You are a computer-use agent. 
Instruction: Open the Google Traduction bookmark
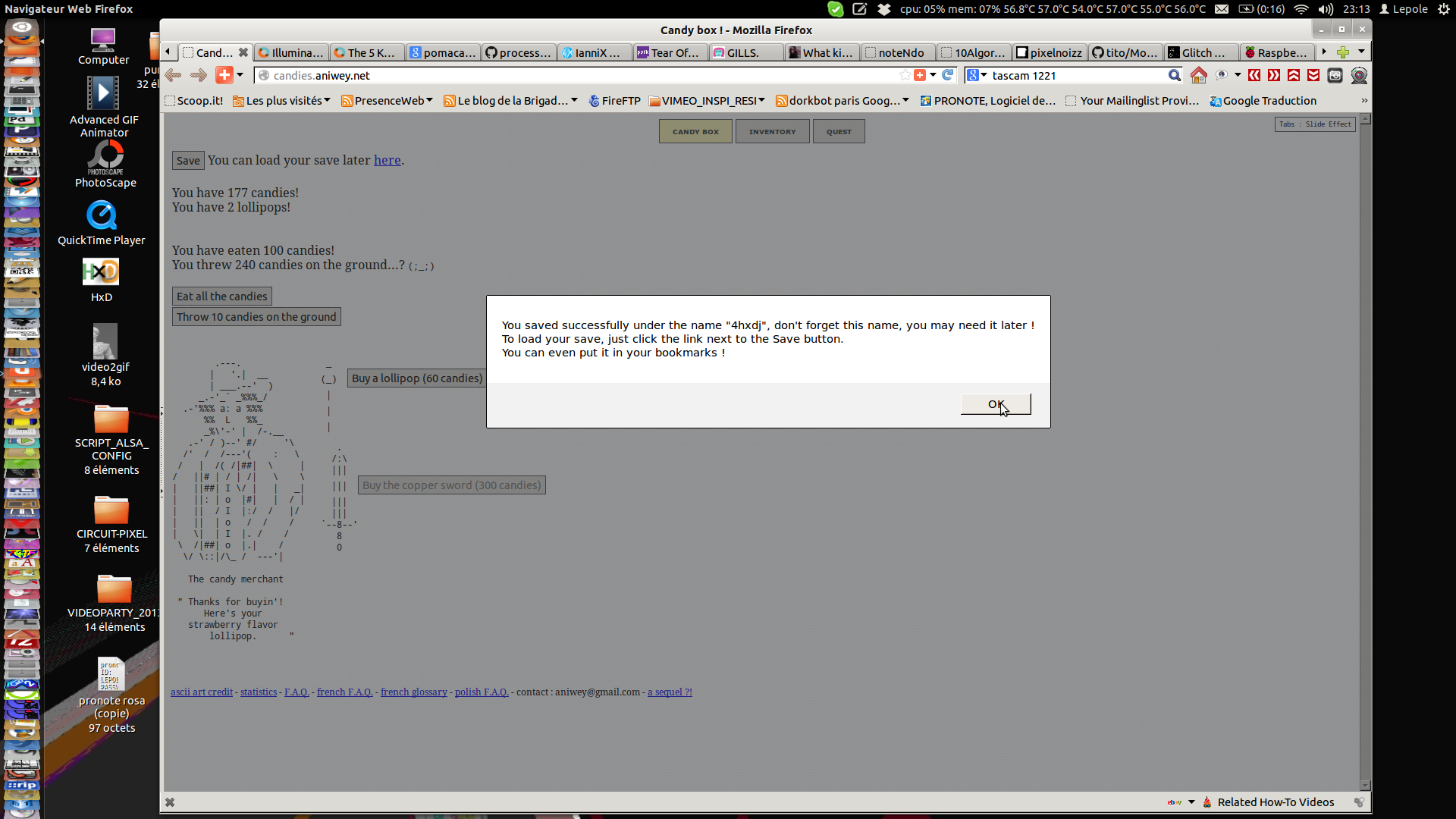tap(1263, 101)
